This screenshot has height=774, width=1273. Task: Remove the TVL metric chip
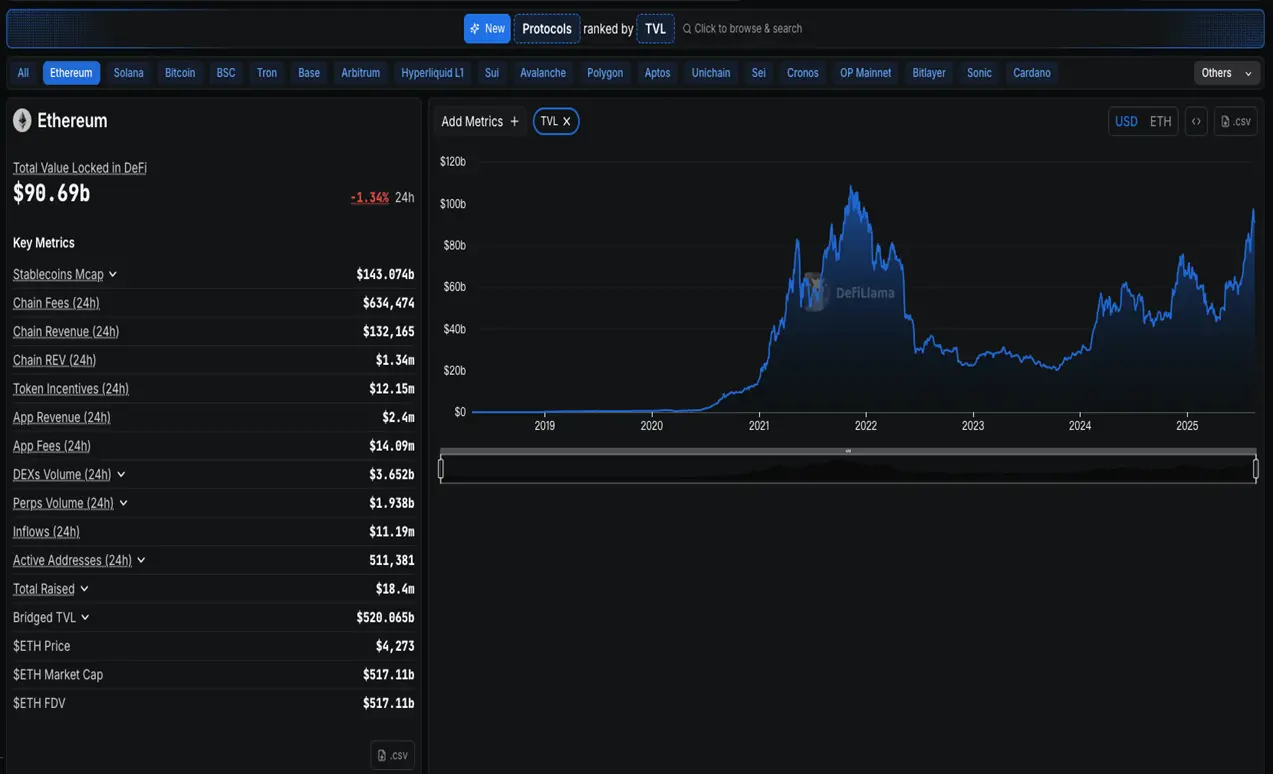click(x=567, y=121)
